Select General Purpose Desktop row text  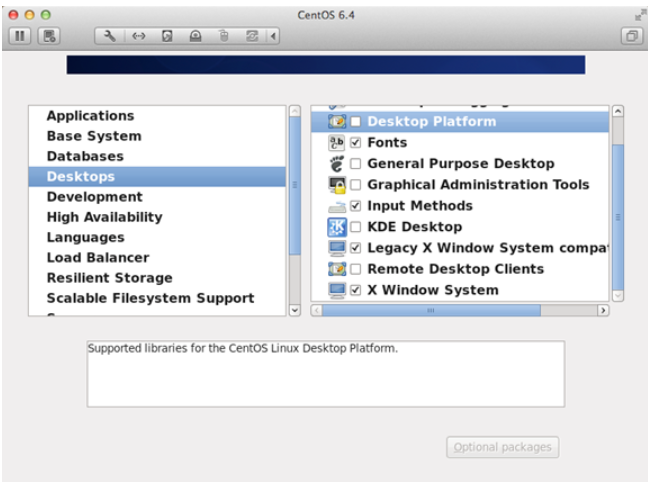click(461, 164)
